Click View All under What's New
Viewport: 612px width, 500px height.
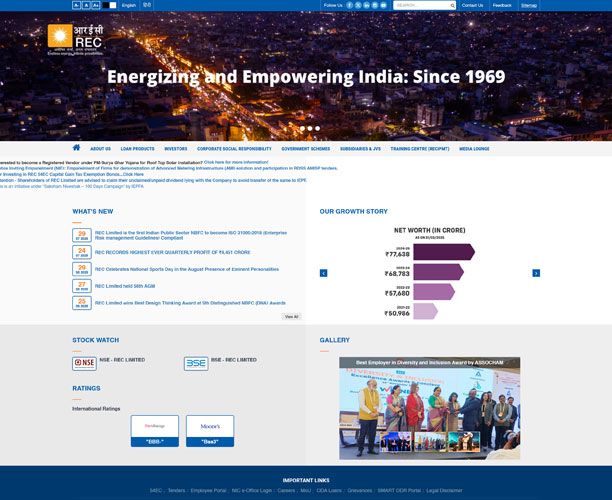(292, 317)
